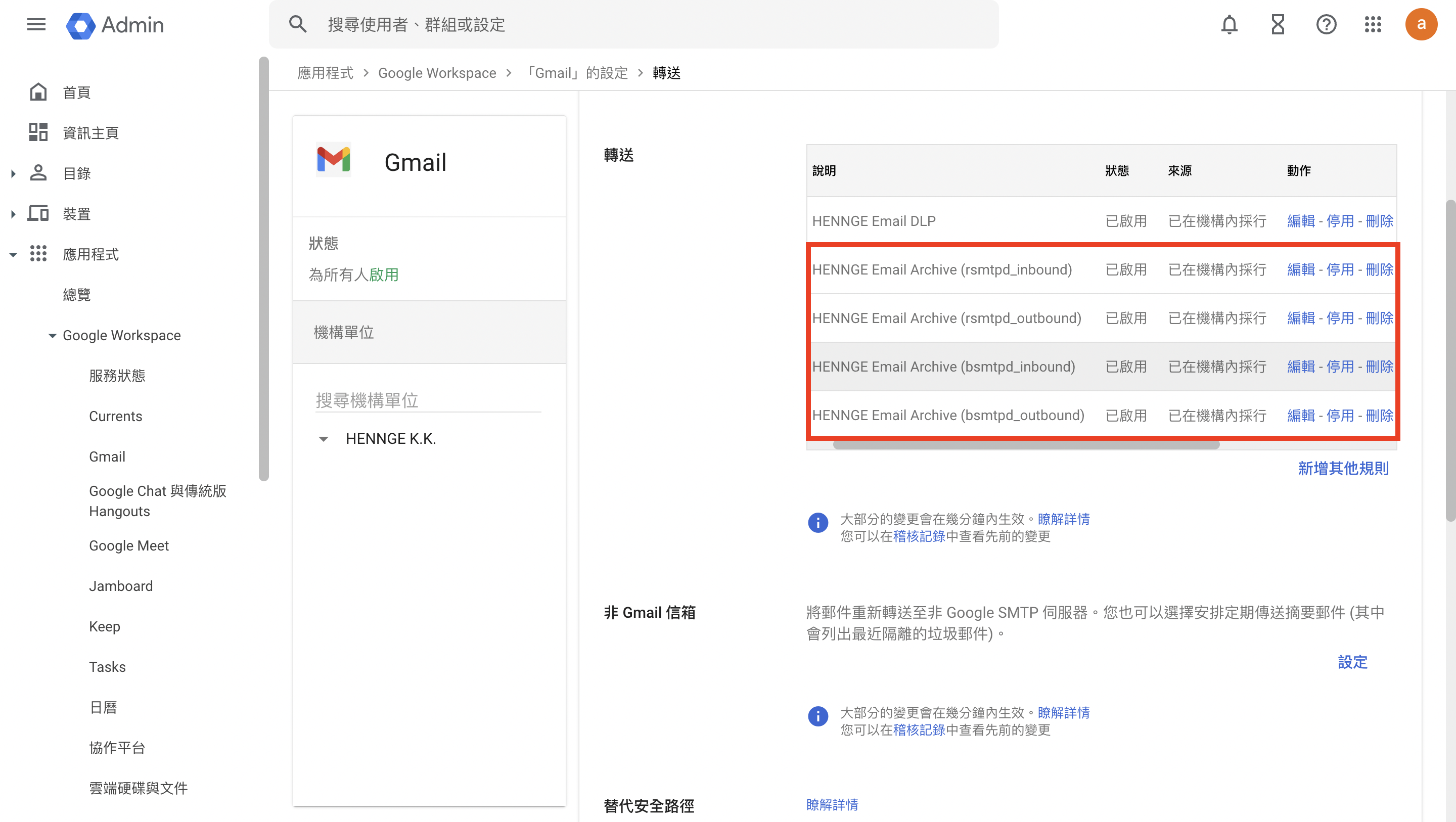This screenshot has width=1456, height=822.
Task: Open Google Chat 與傳統版 Hangouts
Action: pyautogui.click(x=158, y=501)
